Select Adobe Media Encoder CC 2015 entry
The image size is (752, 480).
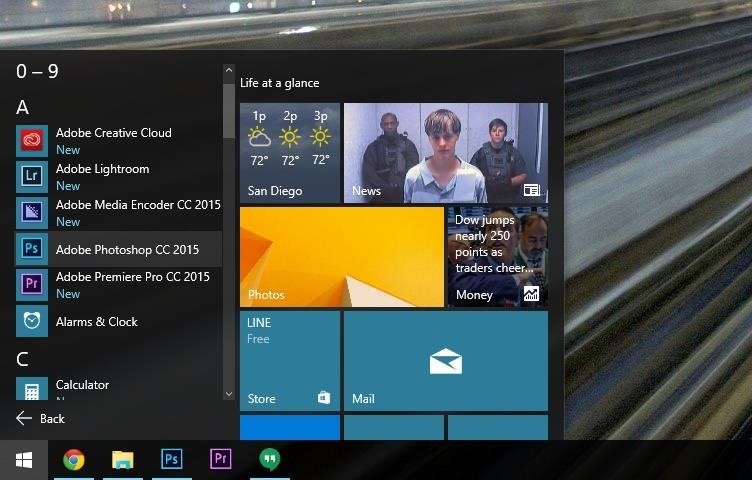119,213
